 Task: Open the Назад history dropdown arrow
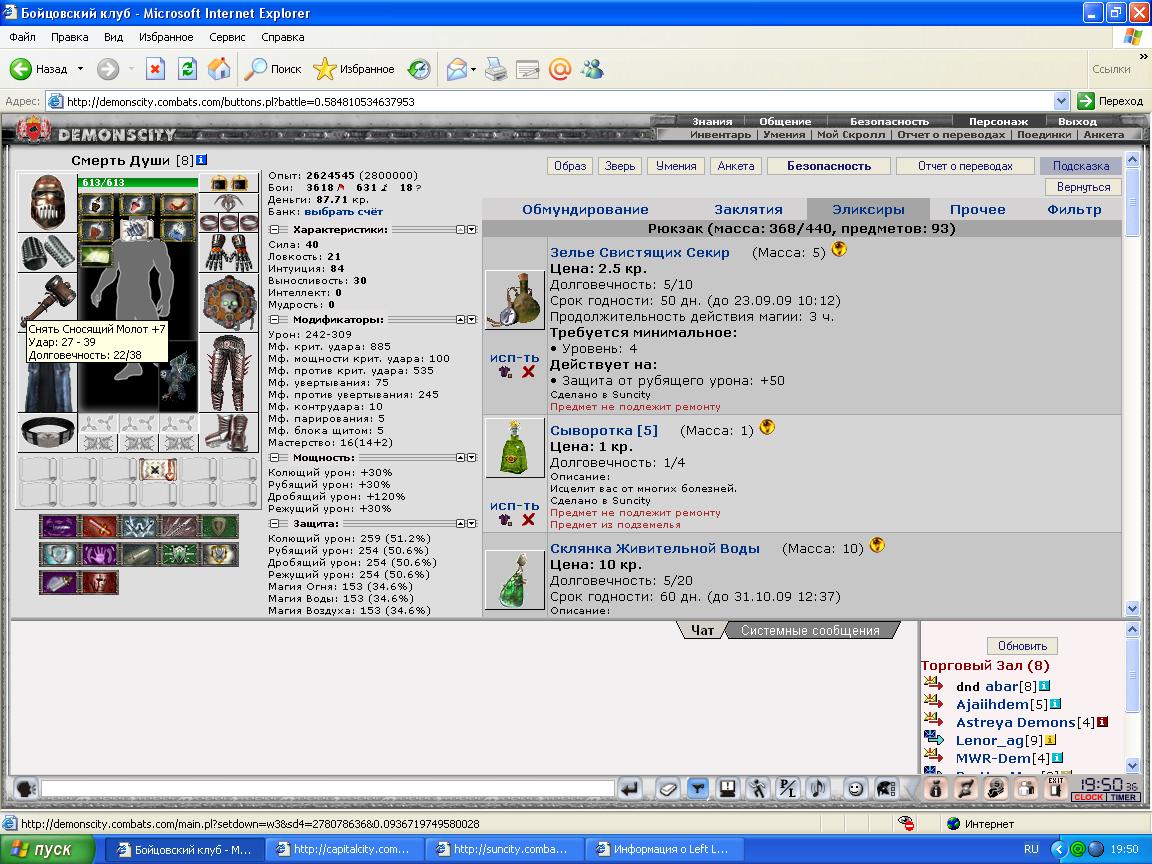tap(80, 69)
